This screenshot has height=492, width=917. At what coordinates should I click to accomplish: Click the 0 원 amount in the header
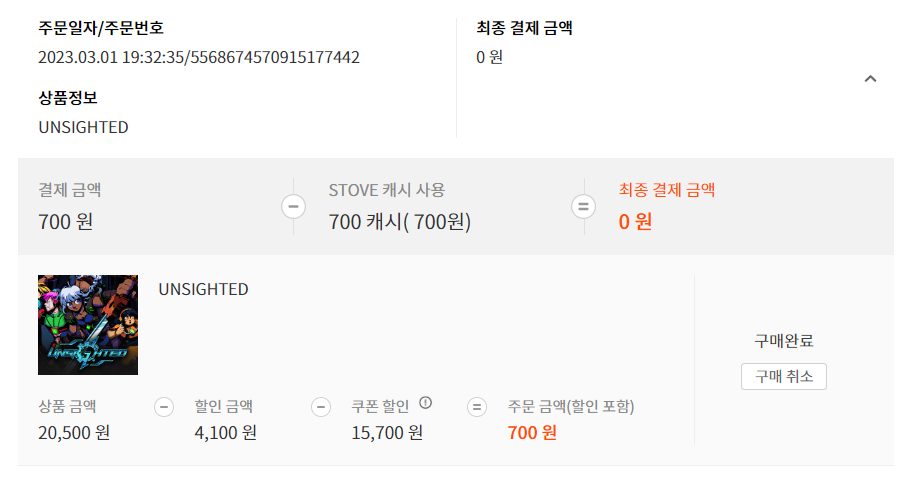(x=489, y=57)
